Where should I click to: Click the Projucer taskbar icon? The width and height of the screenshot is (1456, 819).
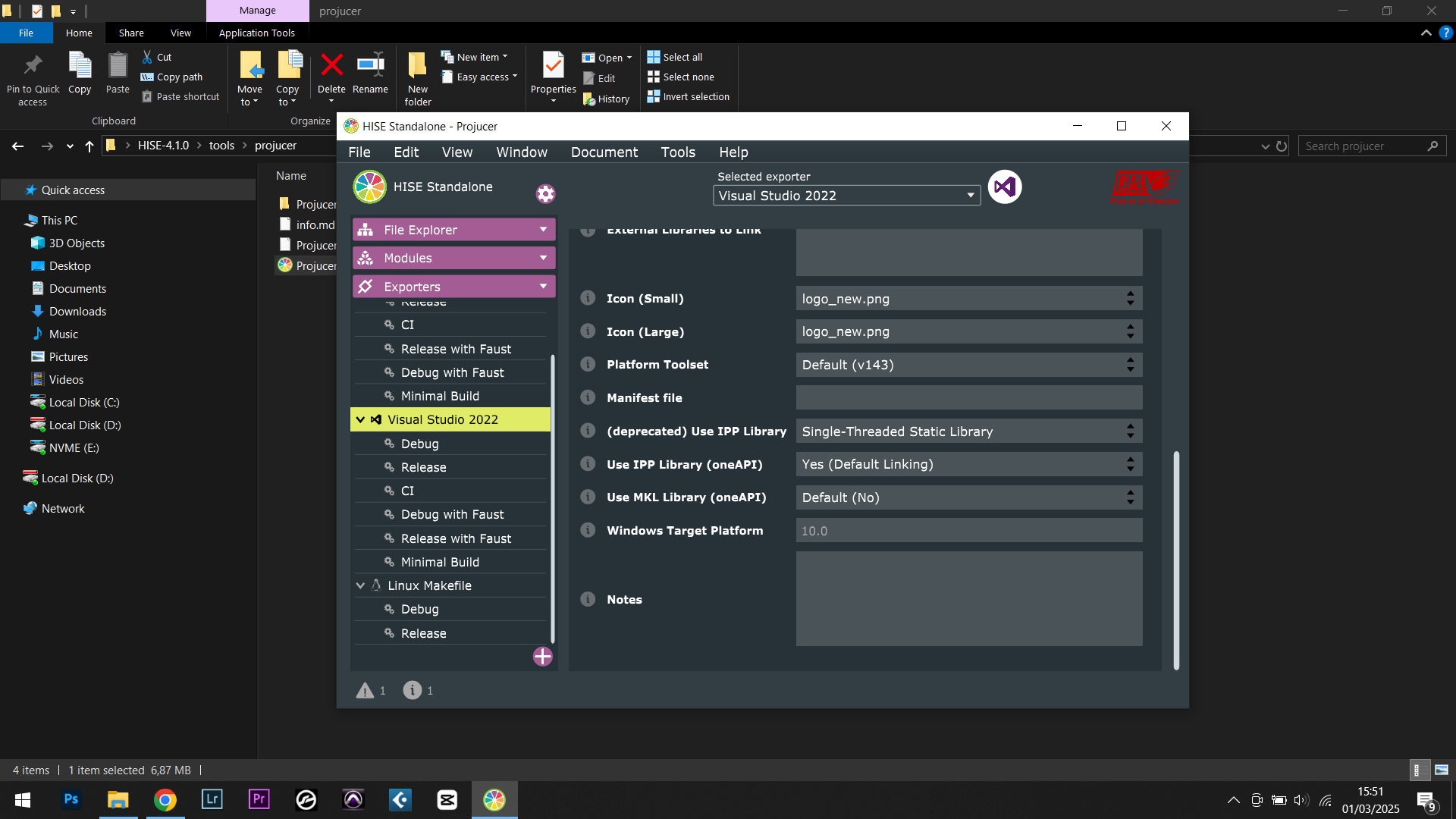pyautogui.click(x=494, y=799)
